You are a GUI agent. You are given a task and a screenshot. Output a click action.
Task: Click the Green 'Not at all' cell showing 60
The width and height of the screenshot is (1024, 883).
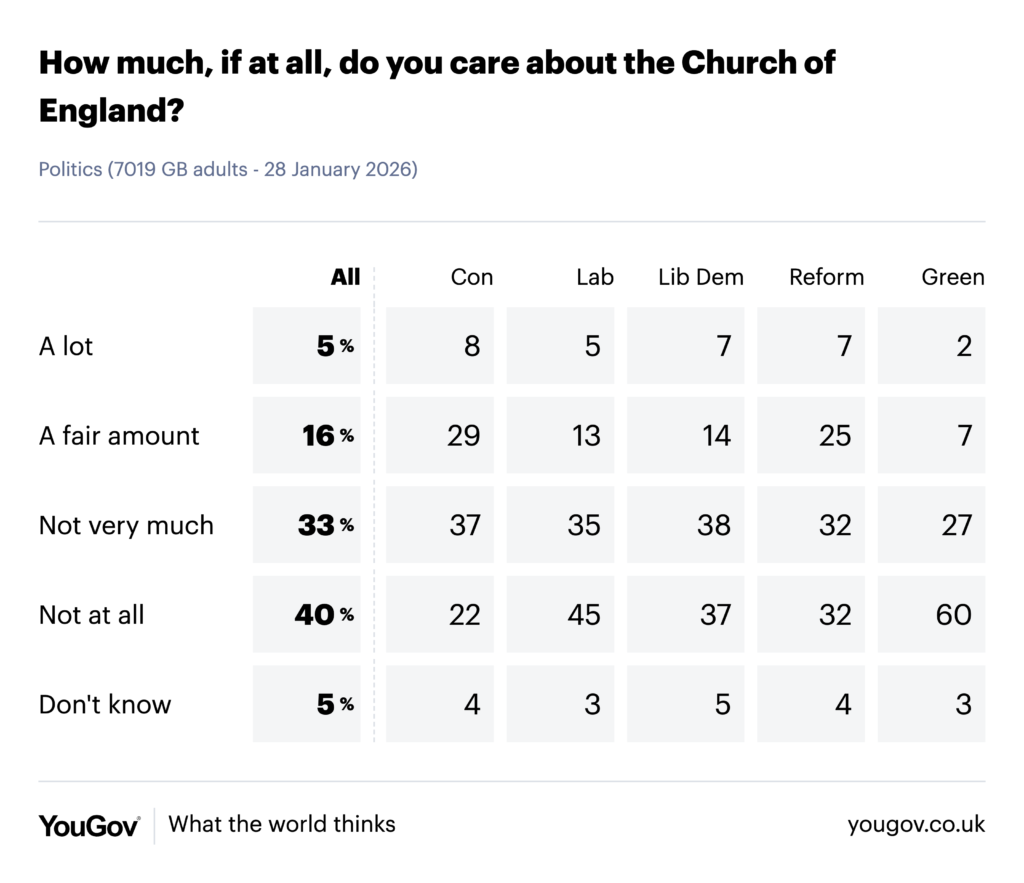[x=932, y=615]
